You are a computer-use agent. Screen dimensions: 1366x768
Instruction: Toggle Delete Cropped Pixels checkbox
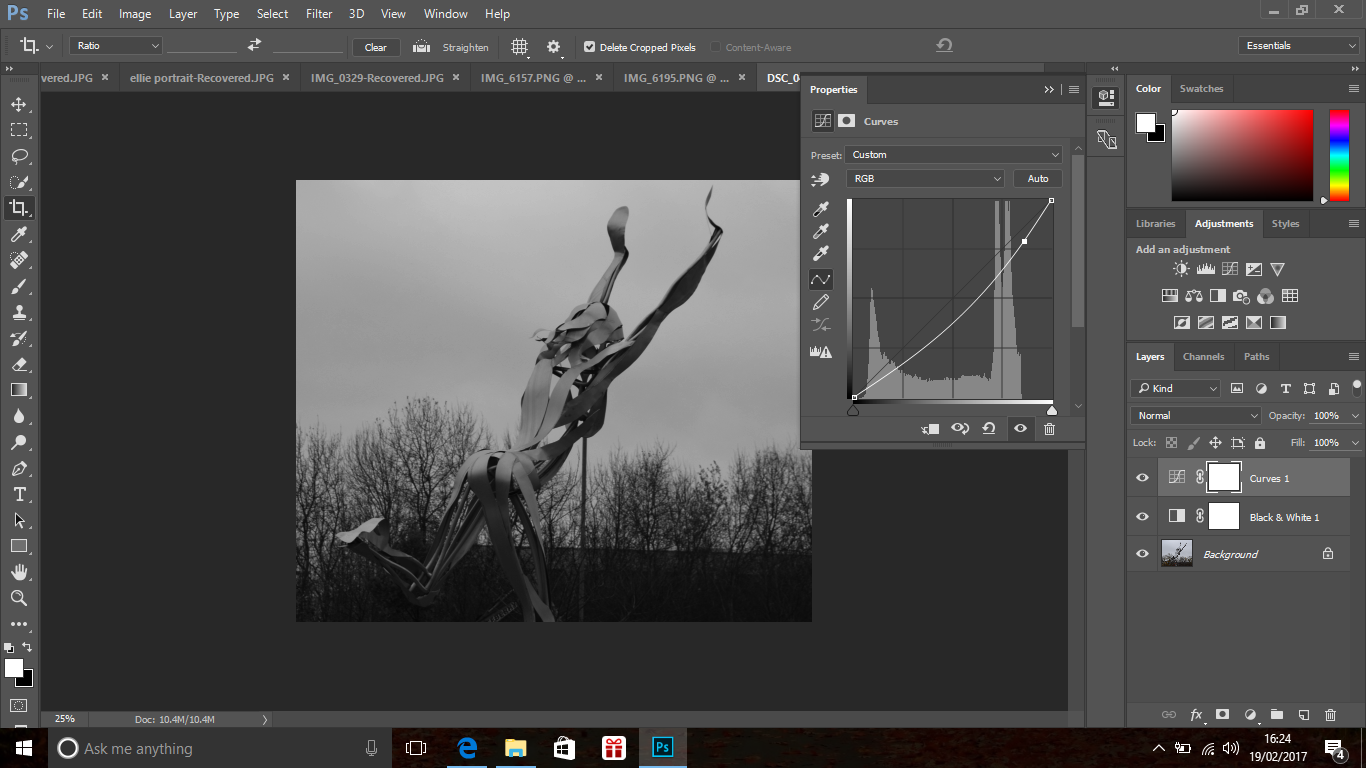coord(589,47)
